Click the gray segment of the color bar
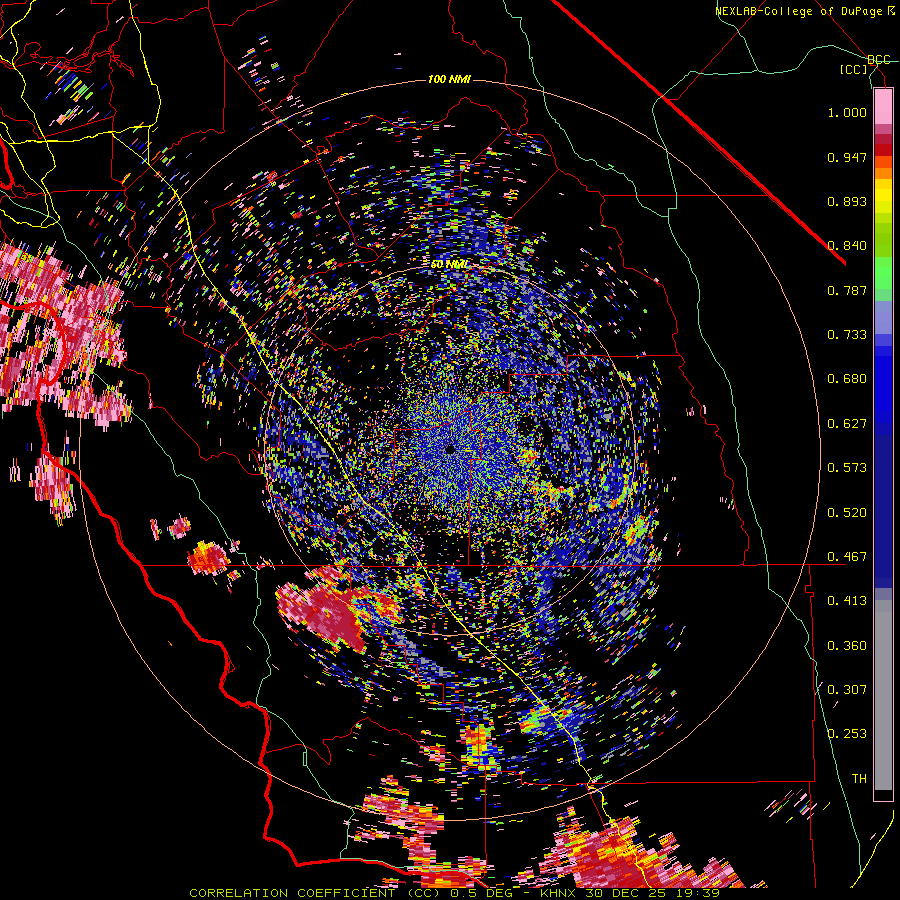Viewport: 900px width, 900px height. click(x=883, y=695)
